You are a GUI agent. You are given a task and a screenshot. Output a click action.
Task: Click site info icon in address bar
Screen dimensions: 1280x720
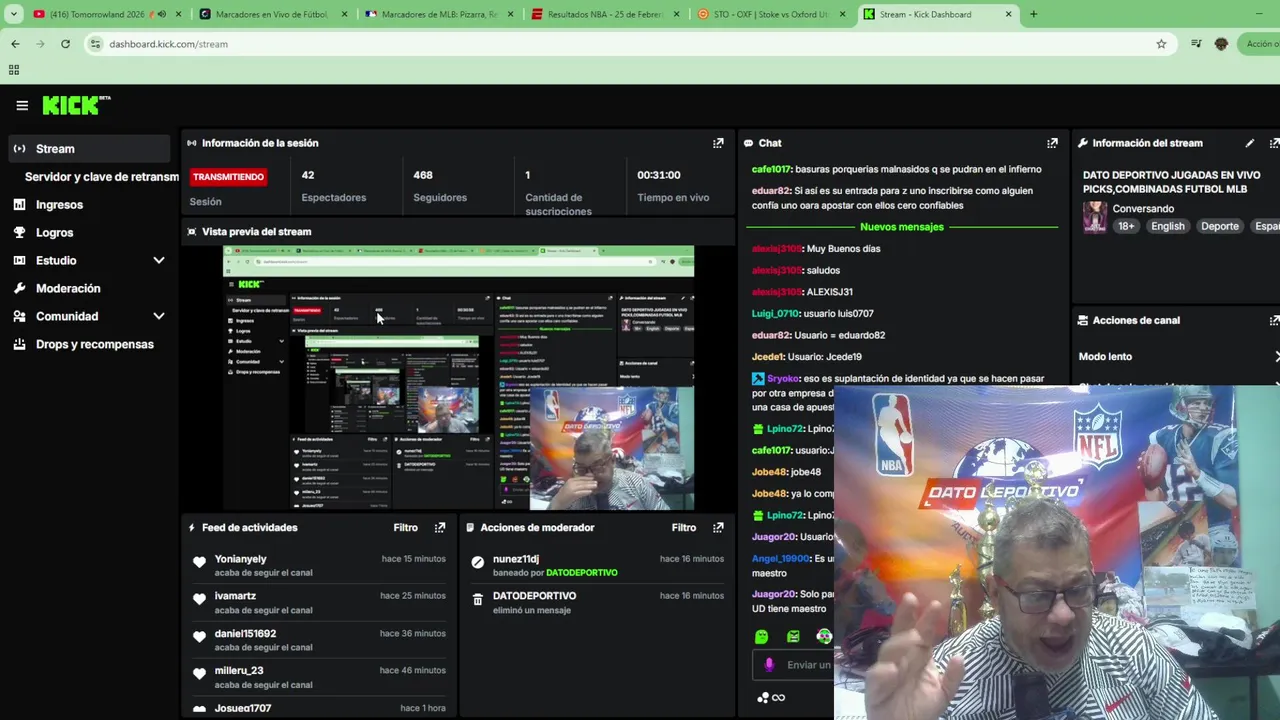point(95,44)
